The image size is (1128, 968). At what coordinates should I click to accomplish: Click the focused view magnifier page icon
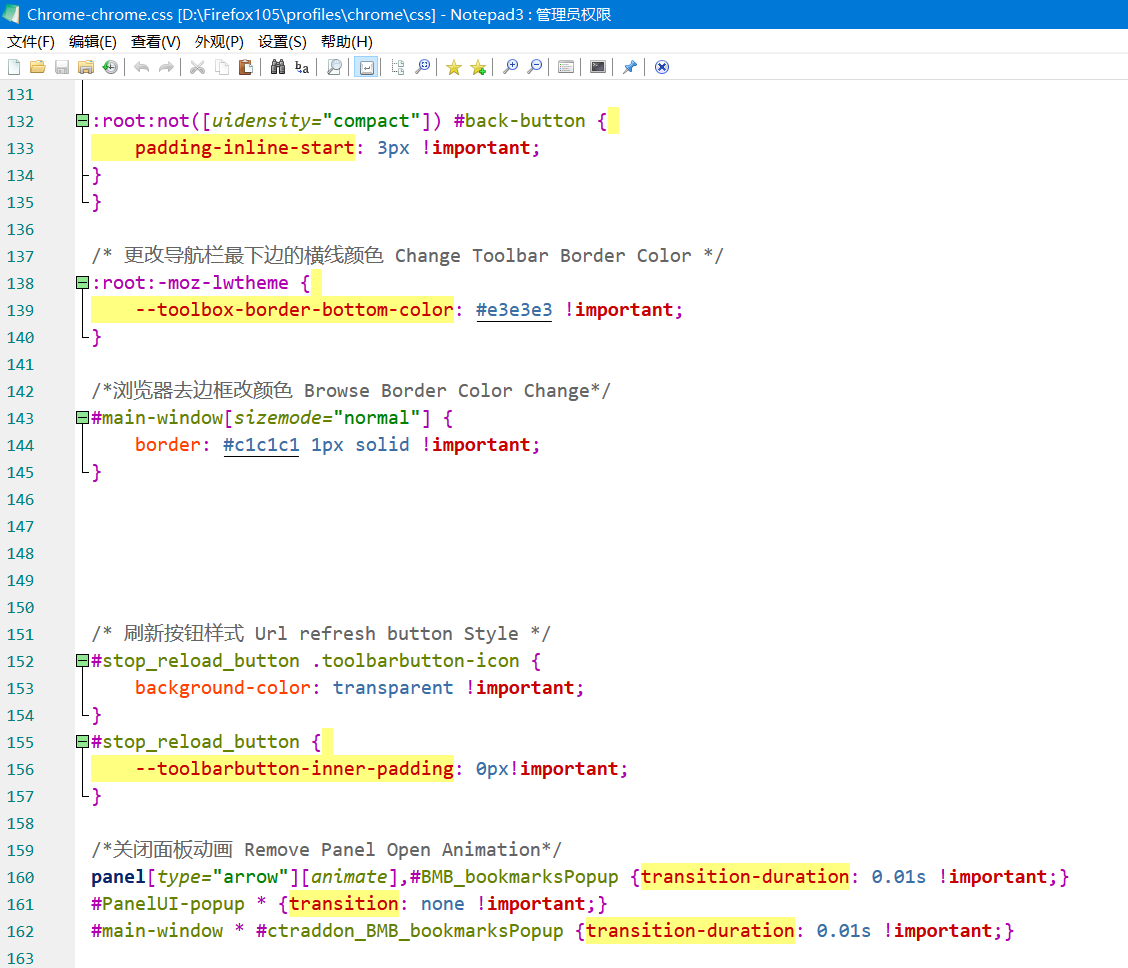coord(335,67)
